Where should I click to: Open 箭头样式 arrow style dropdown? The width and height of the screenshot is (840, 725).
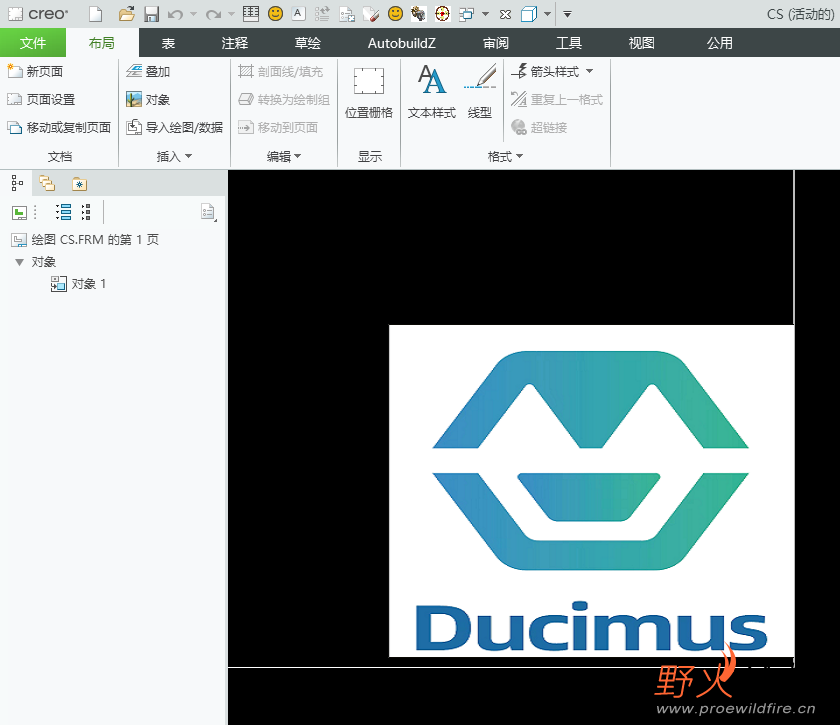coord(552,71)
